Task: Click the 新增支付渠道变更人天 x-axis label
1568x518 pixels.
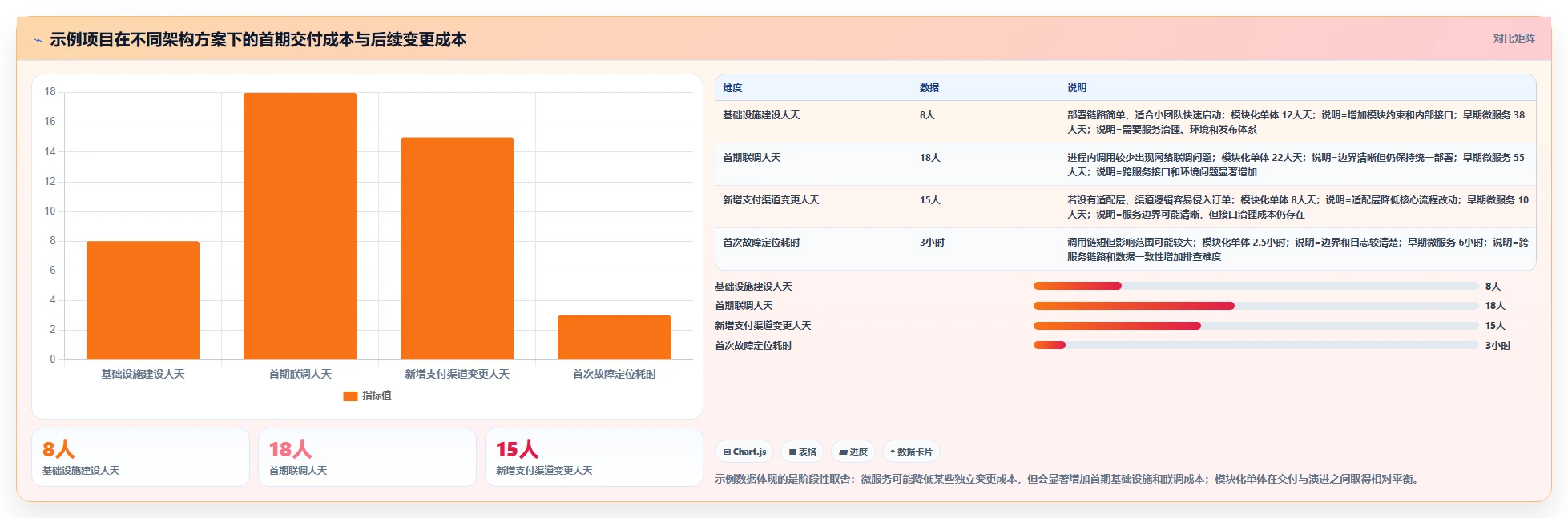Action: [457, 374]
